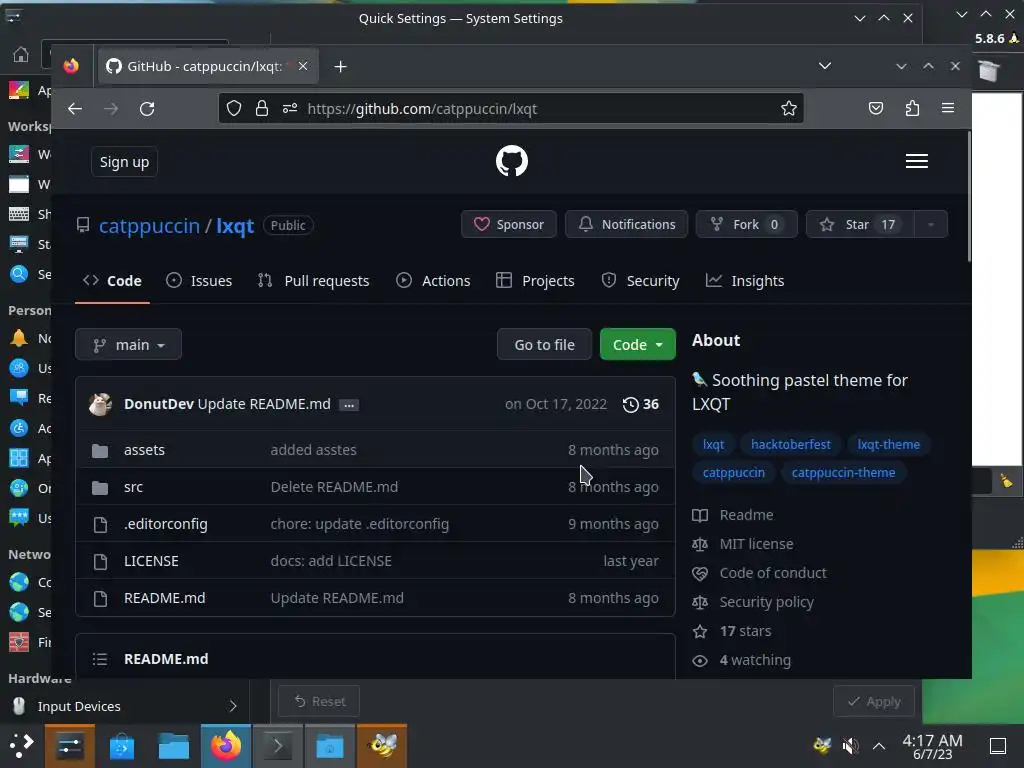Open Firefox from the taskbar
1024x768 pixels.
226,746
